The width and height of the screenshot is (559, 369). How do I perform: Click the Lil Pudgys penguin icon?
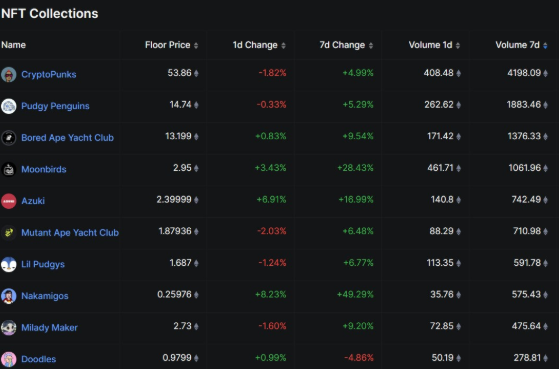click(9, 264)
